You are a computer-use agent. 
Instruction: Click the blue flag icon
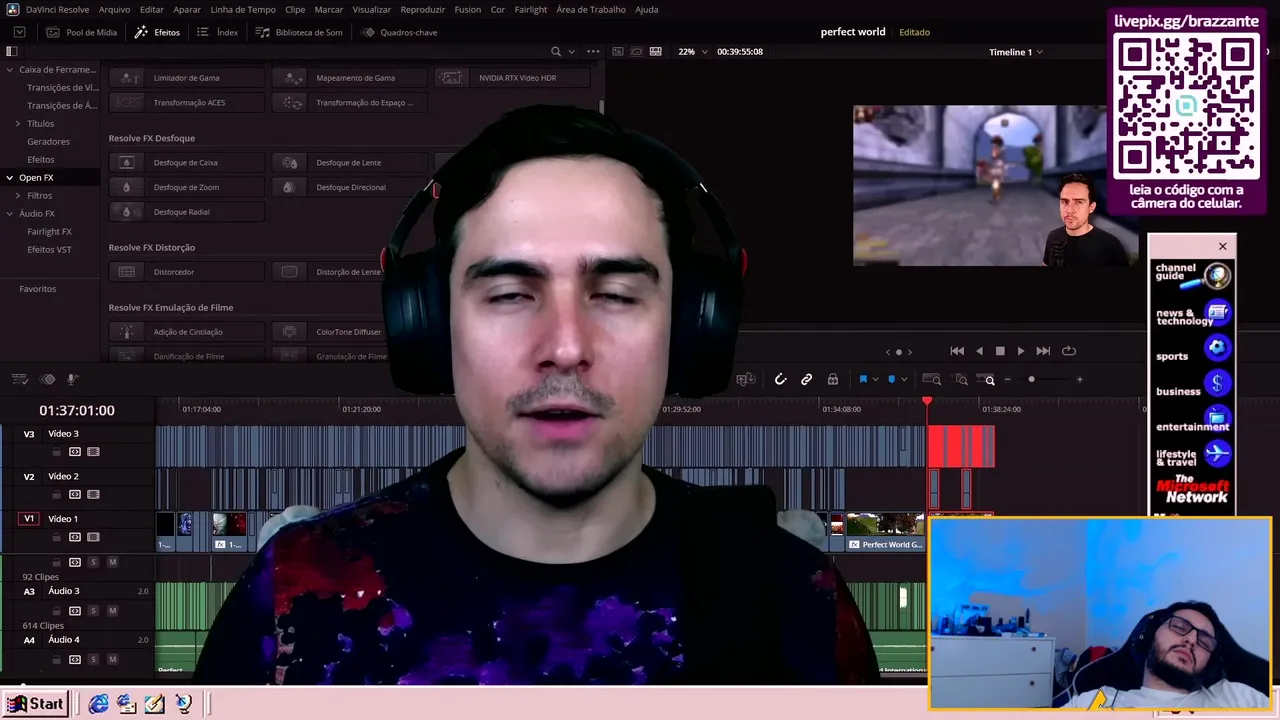tap(862, 379)
